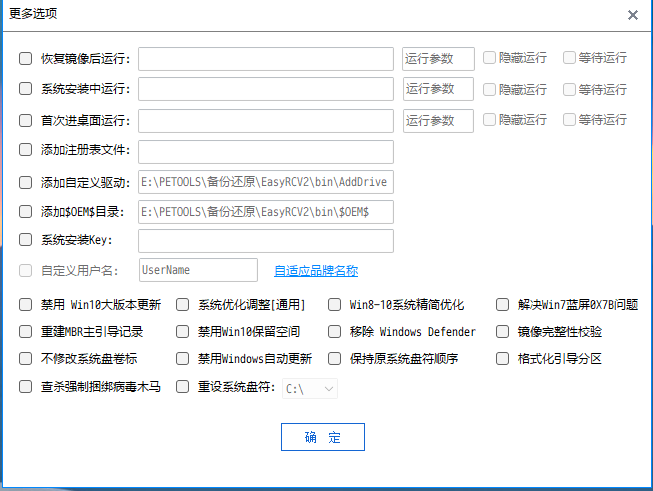The height and width of the screenshot is (491, 653).
Task: Focus the 首次进桌面运行 path field
Action: (x=266, y=121)
